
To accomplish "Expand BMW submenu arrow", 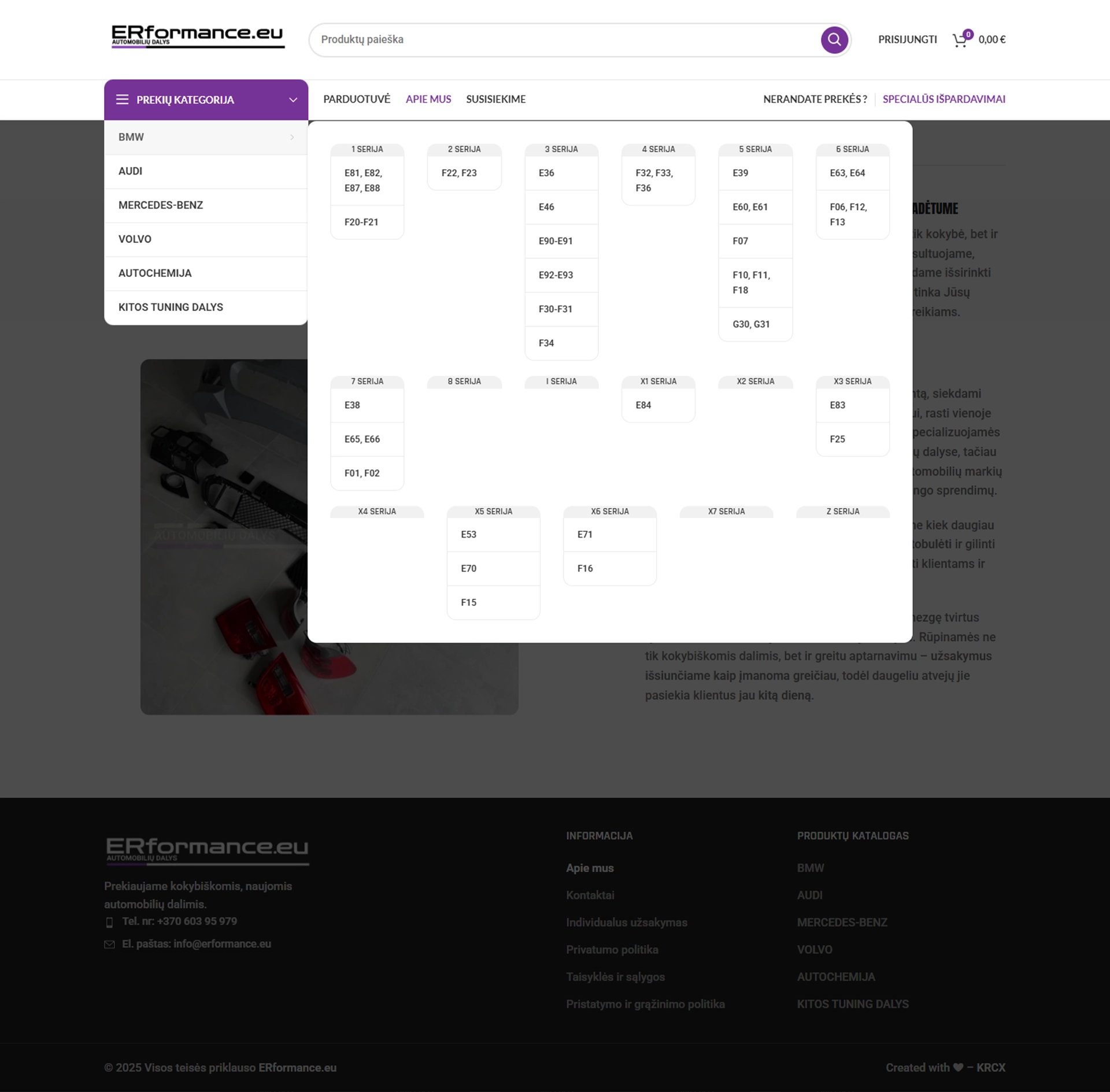I will pyautogui.click(x=292, y=137).
